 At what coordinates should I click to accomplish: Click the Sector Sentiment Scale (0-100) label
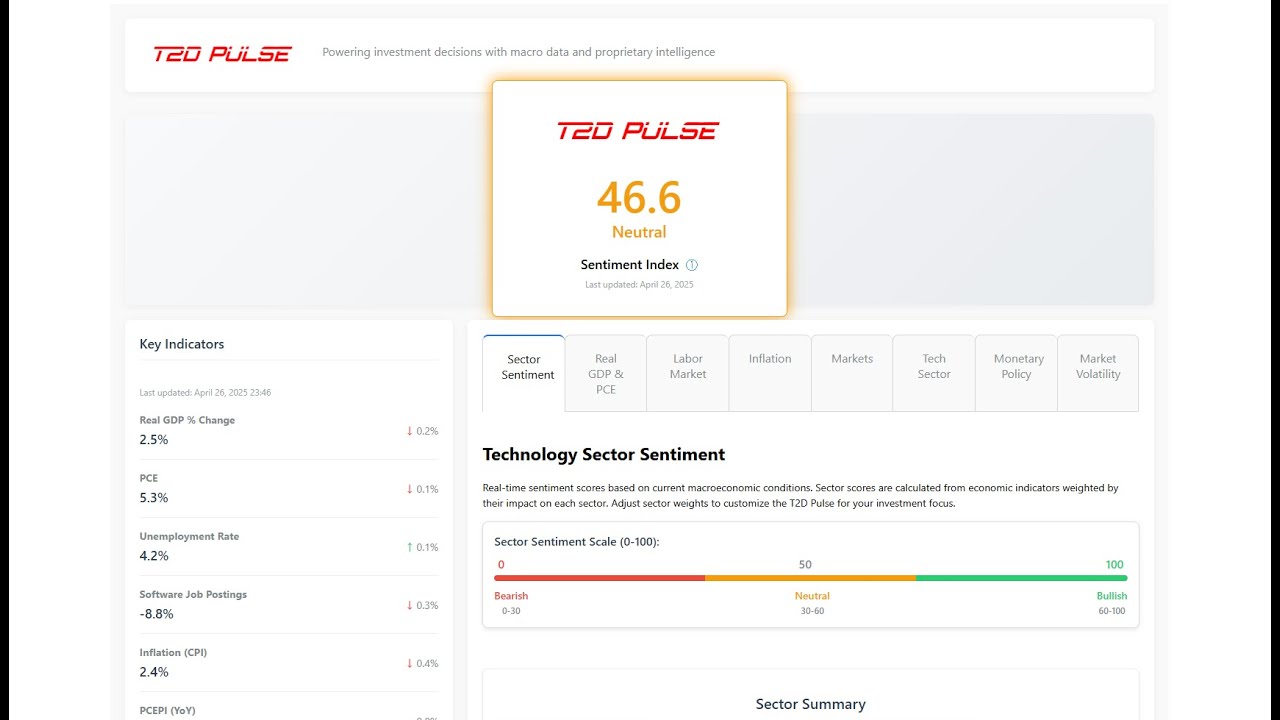point(577,542)
